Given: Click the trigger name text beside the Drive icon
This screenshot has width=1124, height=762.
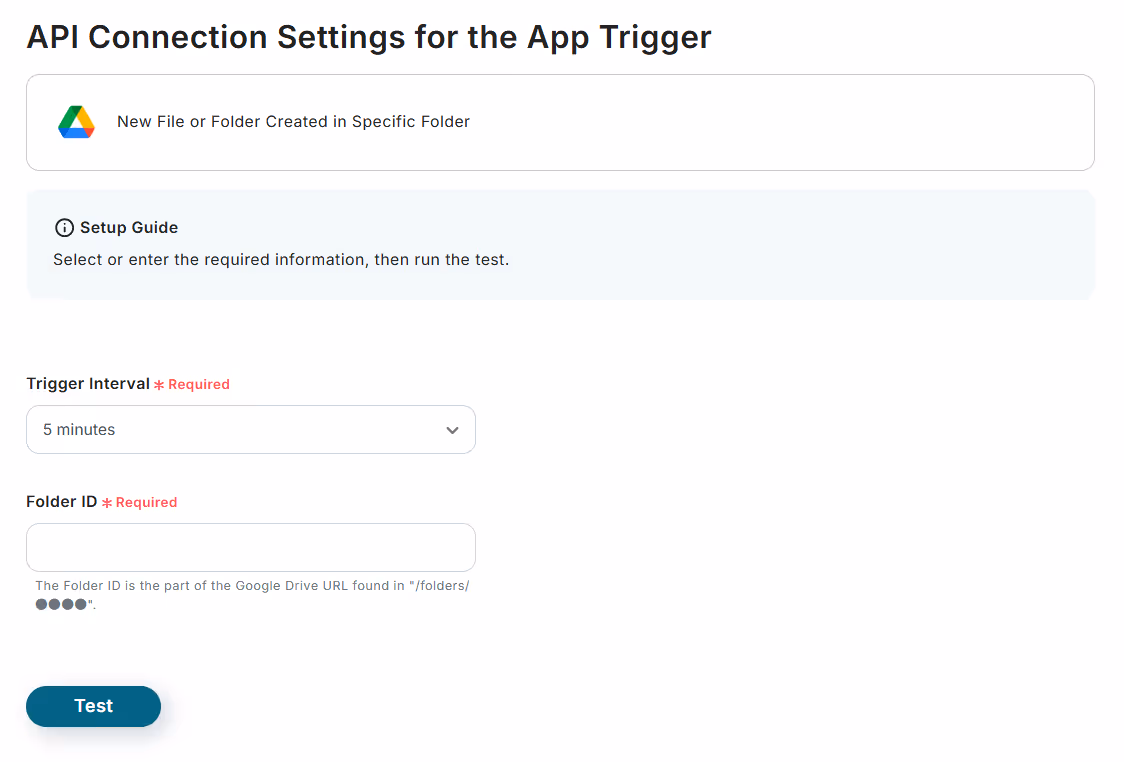Looking at the screenshot, I should (x=293, y=122).
